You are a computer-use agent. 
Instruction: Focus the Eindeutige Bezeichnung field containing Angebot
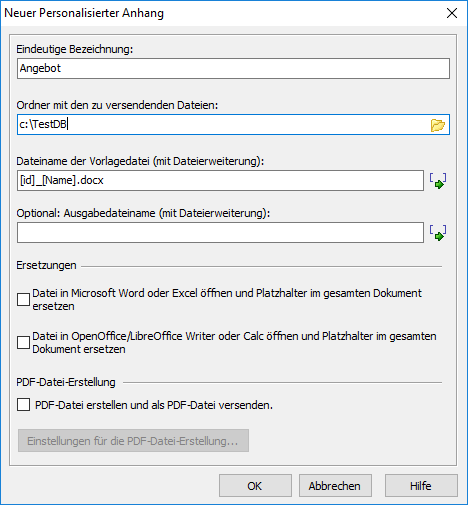(233, 68)
